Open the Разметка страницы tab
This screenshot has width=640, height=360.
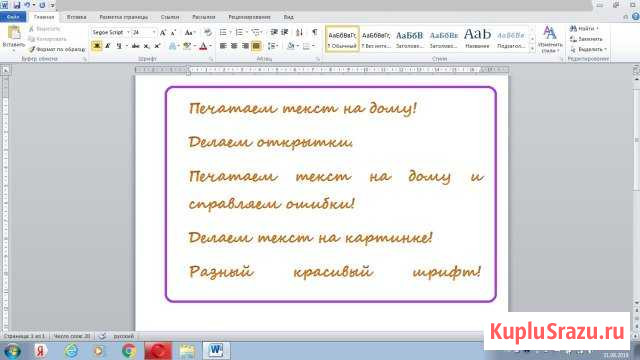pos(124,17)
